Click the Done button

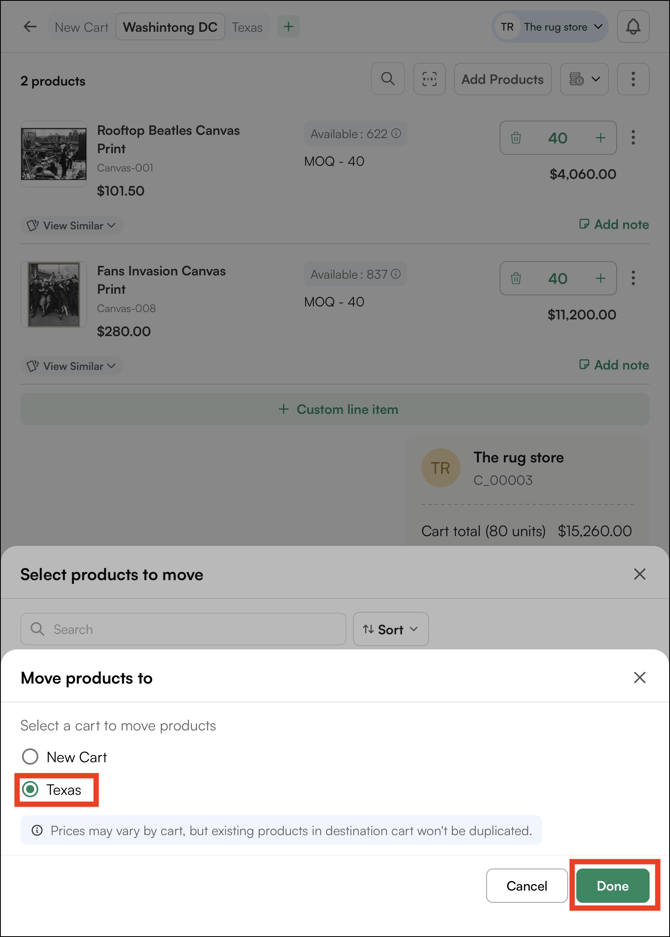click(612, 886)
